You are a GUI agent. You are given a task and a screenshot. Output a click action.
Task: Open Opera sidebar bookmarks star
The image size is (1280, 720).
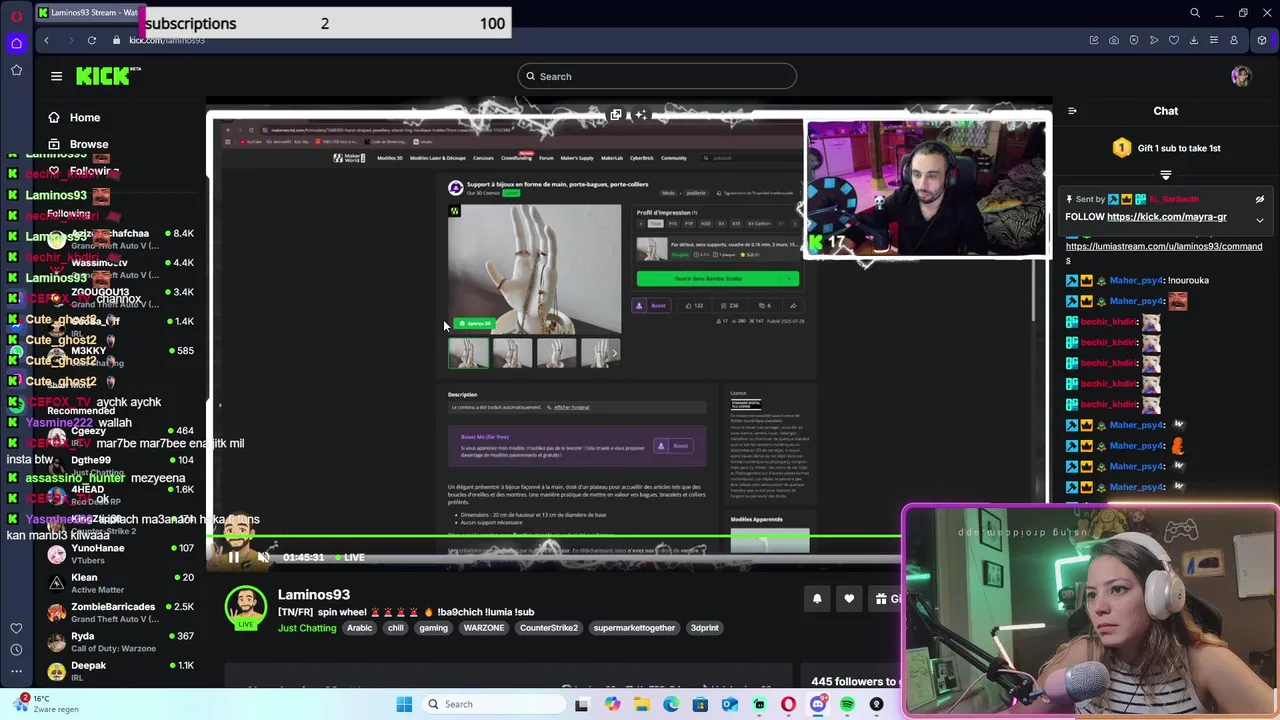16,70
